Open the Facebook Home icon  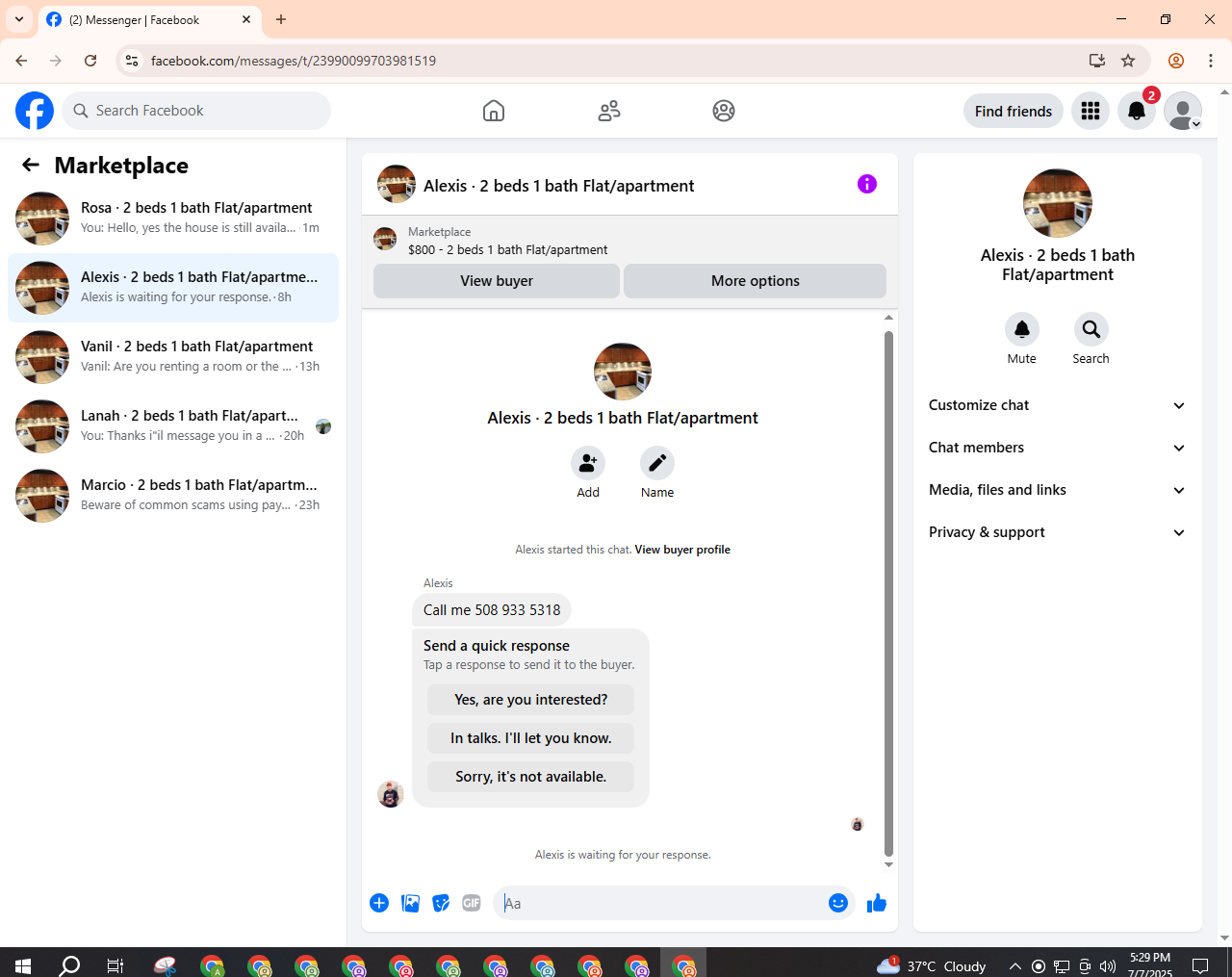point(494,111)
